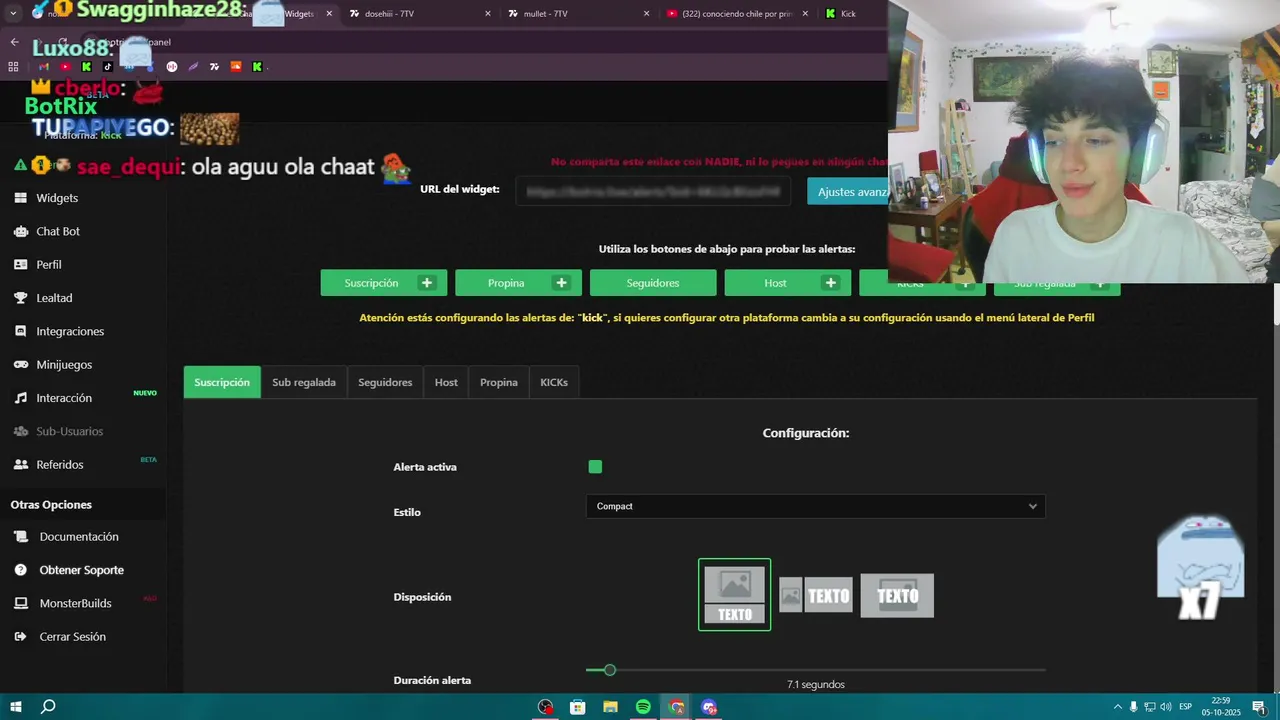Open the Gmail bookmark
1280x720 pixels.
coord(44,67)
